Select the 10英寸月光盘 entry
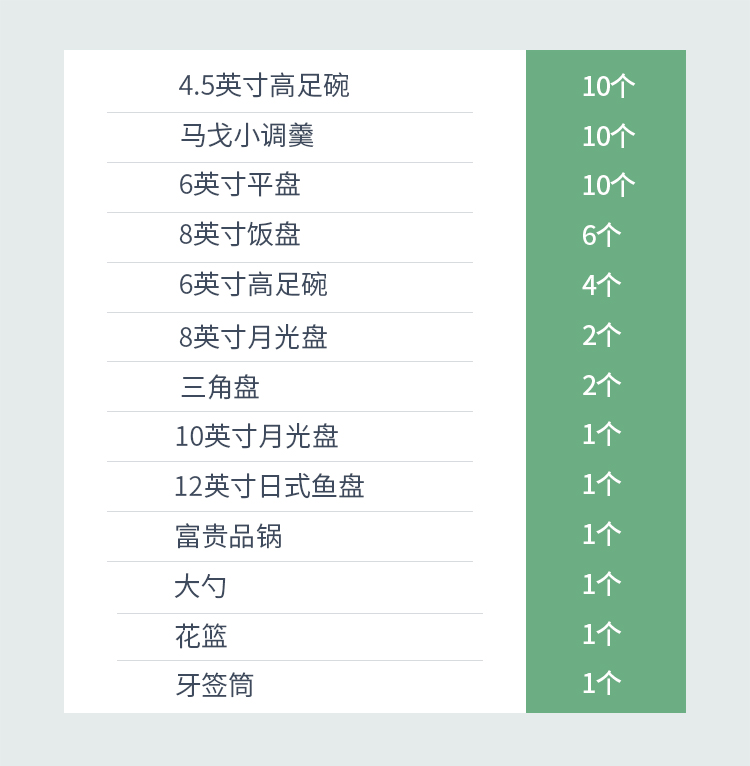This screenshot has width=750, height=766. (x=257, y=436)
